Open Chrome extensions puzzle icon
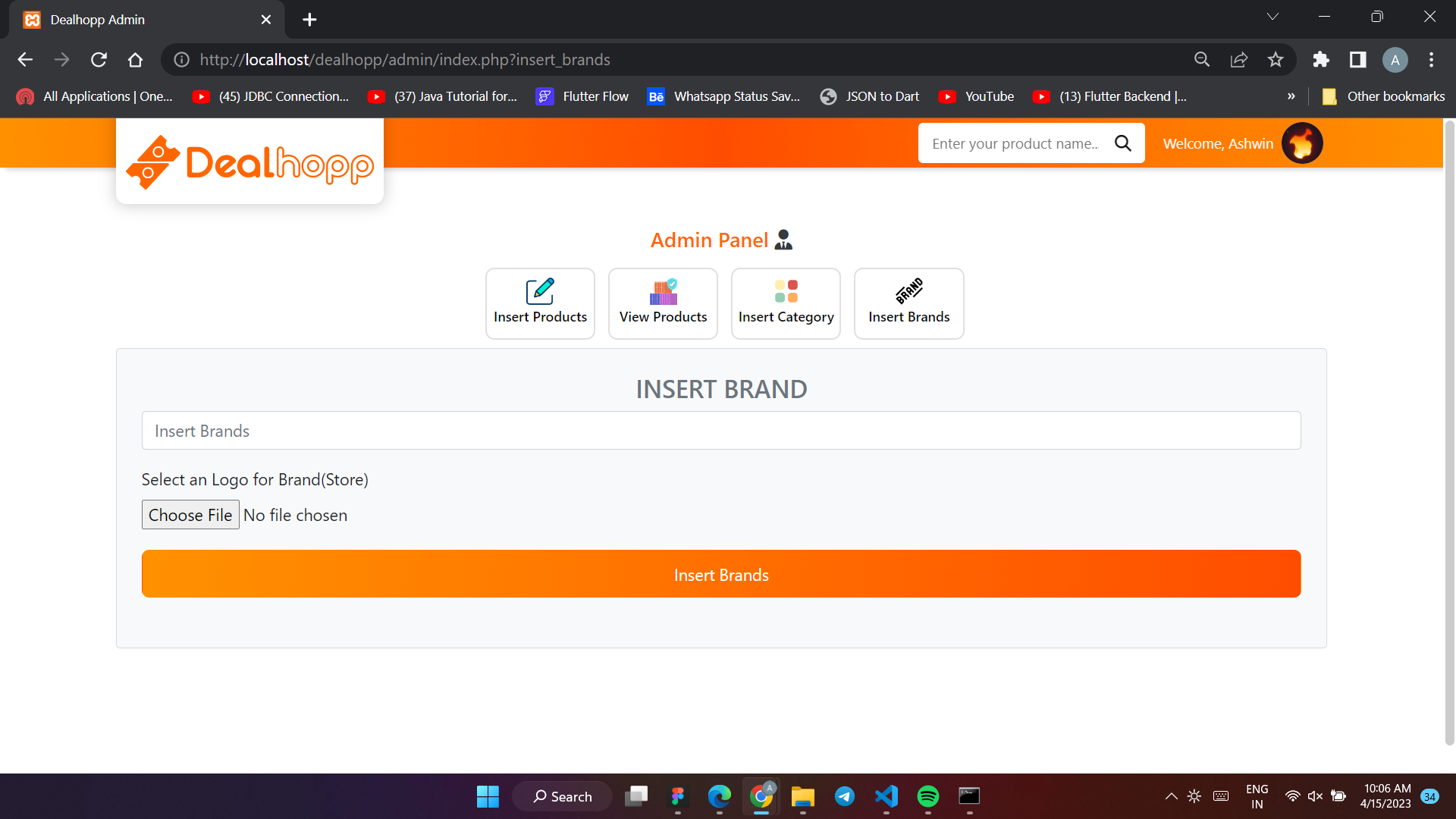 click(x=1321, y=60)
